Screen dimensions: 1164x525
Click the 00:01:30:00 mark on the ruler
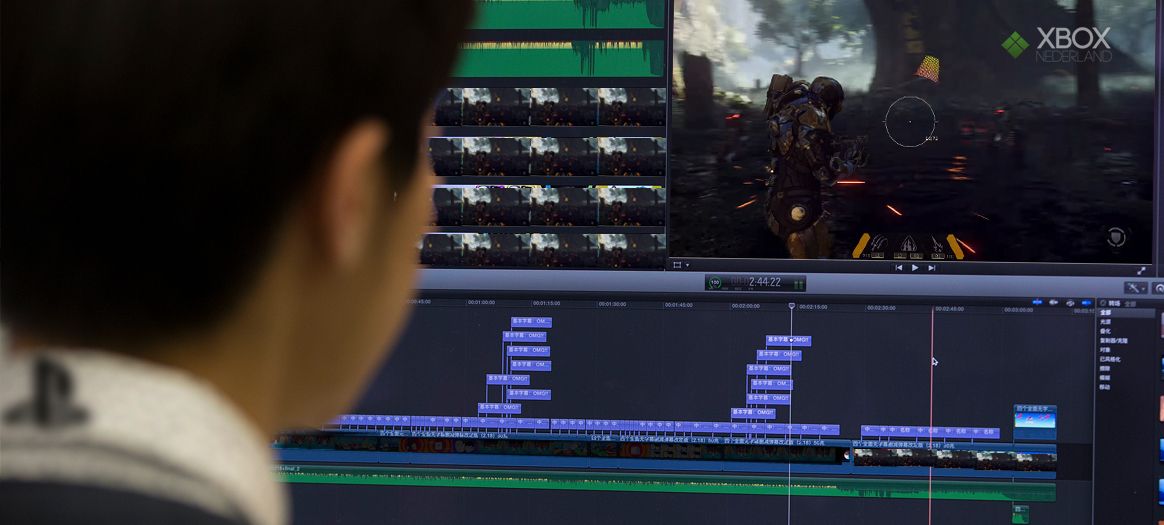point(612,304)
